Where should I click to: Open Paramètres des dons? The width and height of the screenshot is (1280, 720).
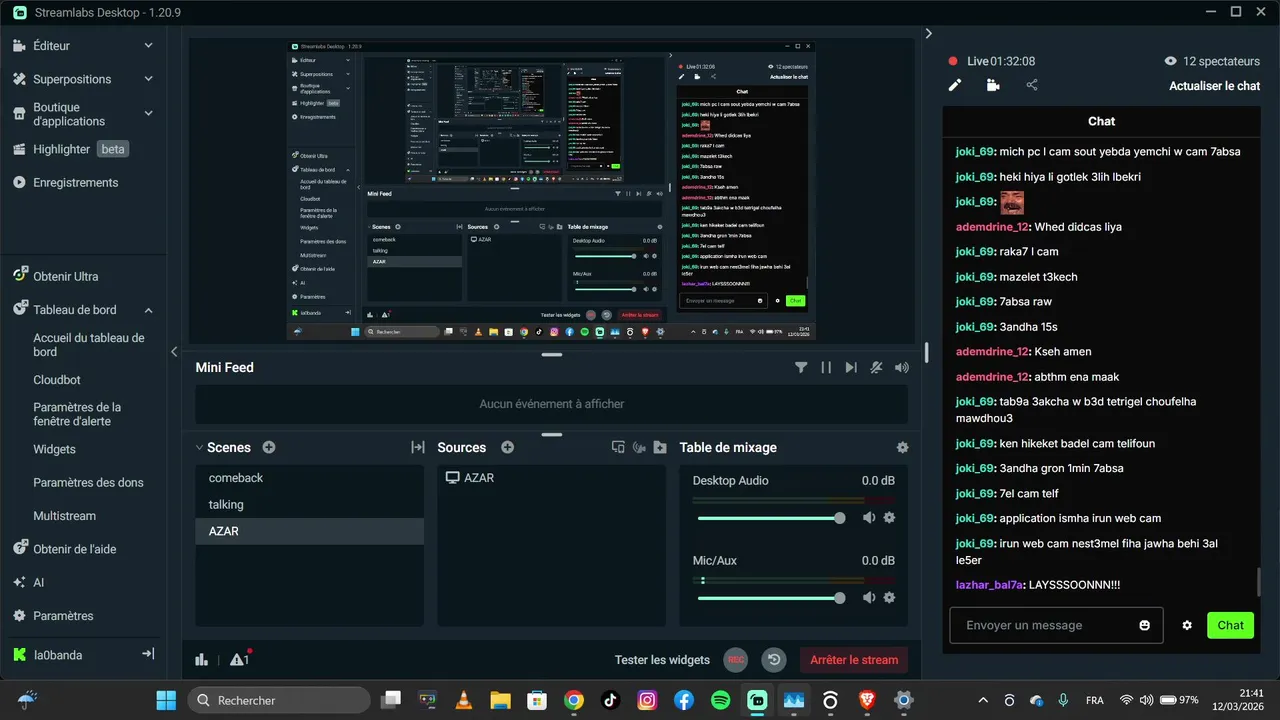pyautogui.click(x=88, y=482)
